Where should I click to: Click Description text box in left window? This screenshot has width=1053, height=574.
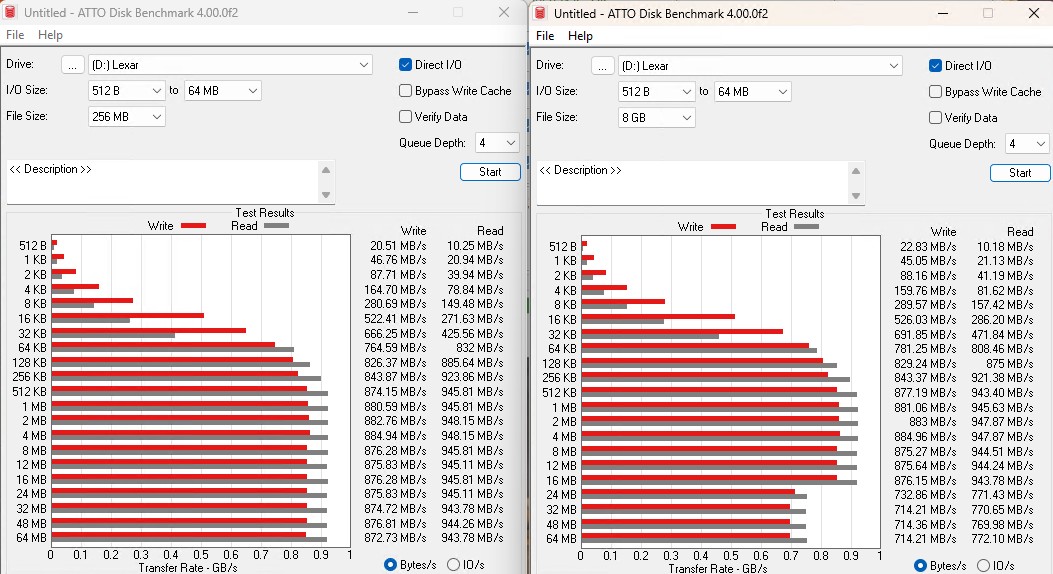coord(163,181)
